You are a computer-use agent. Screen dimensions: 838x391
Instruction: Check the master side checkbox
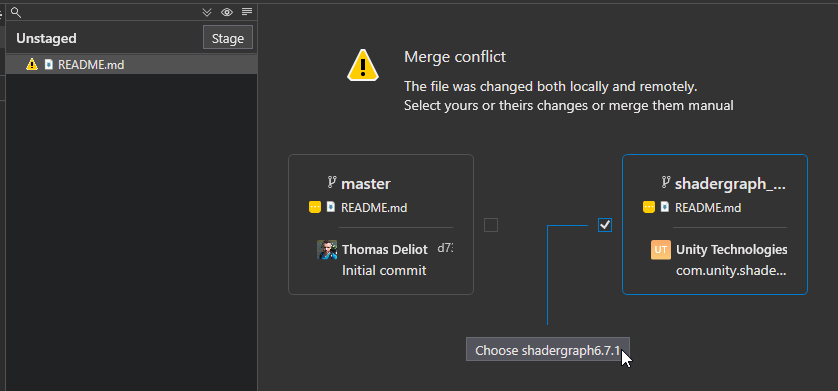pyautogui.click(x=491, y=225)
